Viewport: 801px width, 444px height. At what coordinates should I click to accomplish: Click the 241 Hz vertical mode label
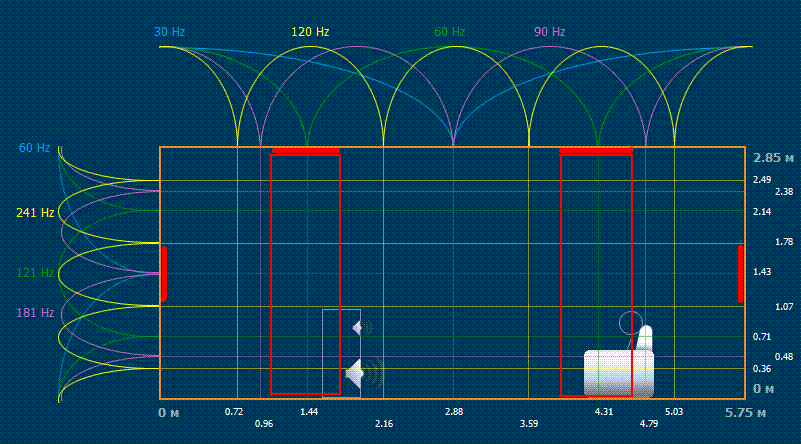(33, 213)
